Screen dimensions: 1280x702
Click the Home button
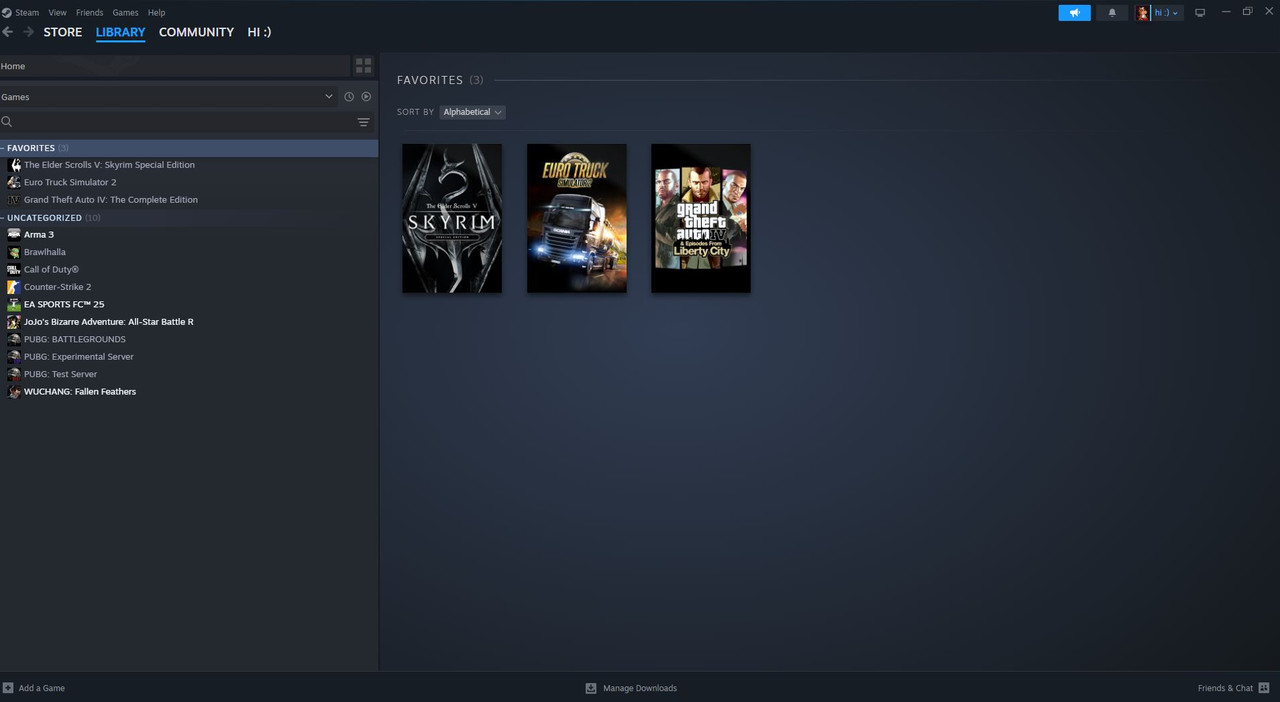(x=175, y=66)
